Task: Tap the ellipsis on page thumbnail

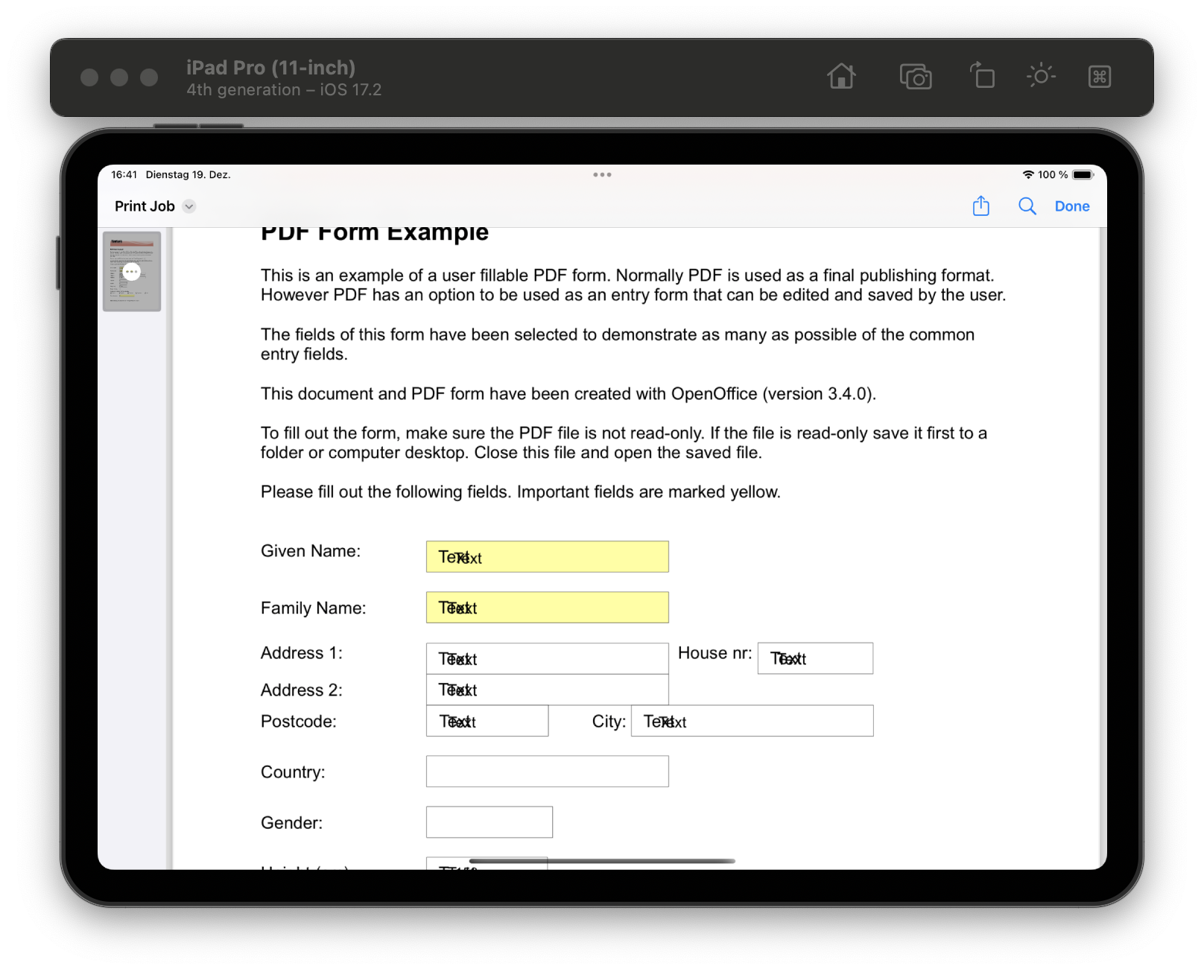Action: [132, 272]
